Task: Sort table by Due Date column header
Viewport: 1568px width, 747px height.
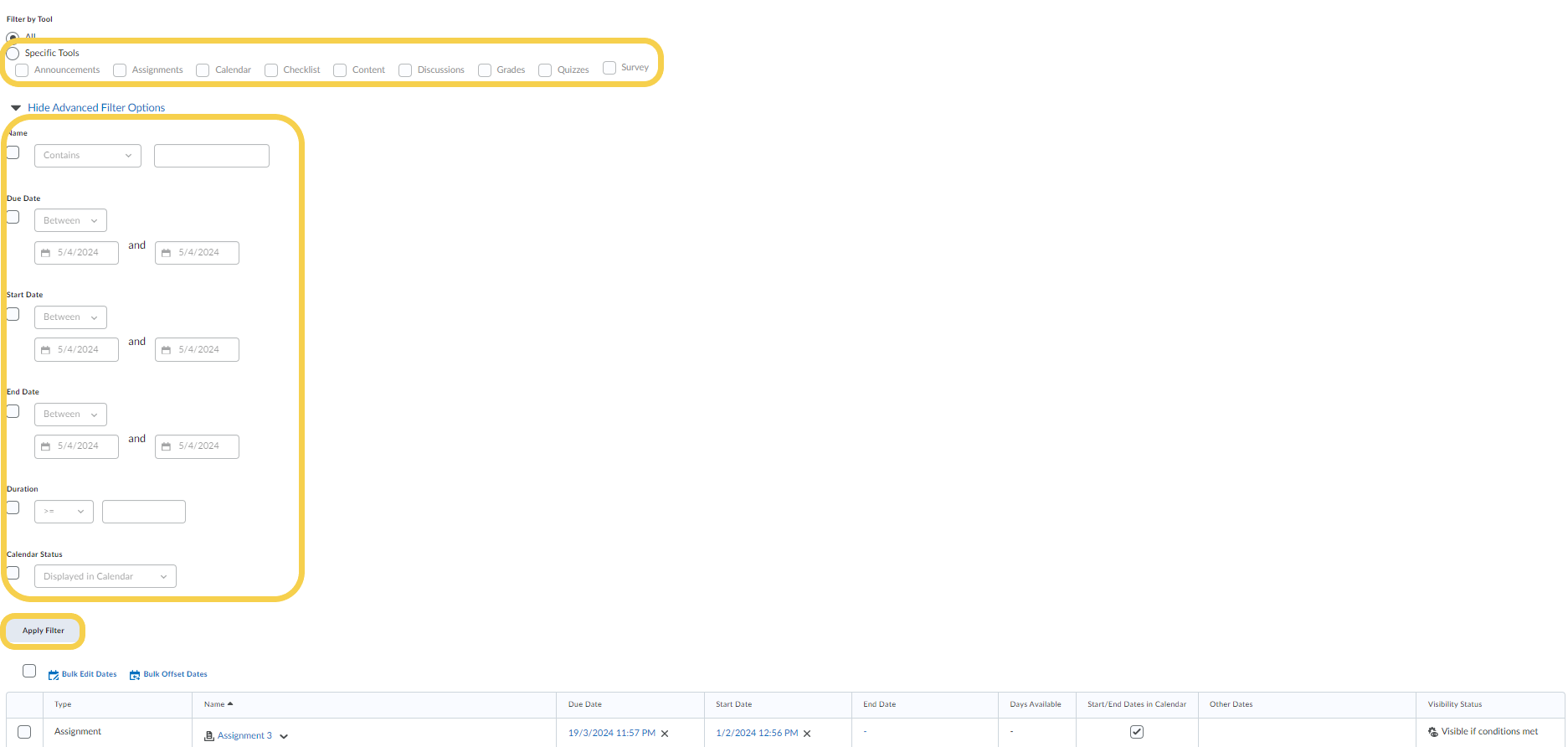Action: click(x=585, y=704)
